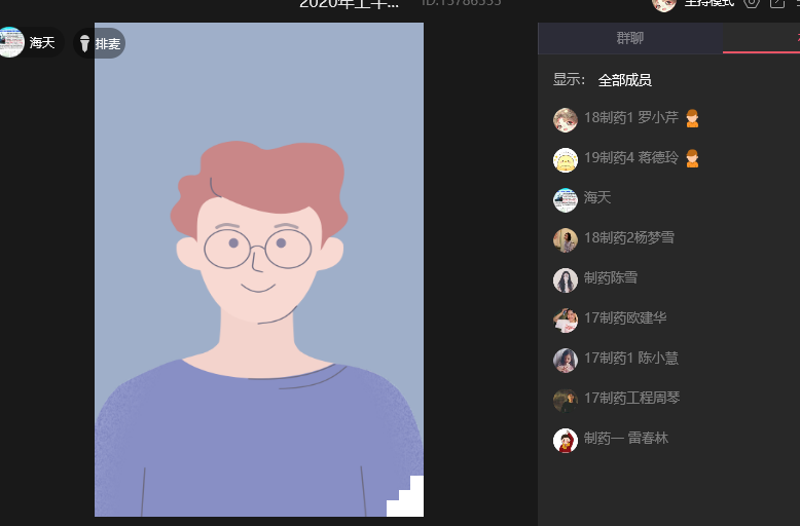800x526 pixels.
Task: Select the active red-underlined members tab
Action: click(x=770, y=39)
